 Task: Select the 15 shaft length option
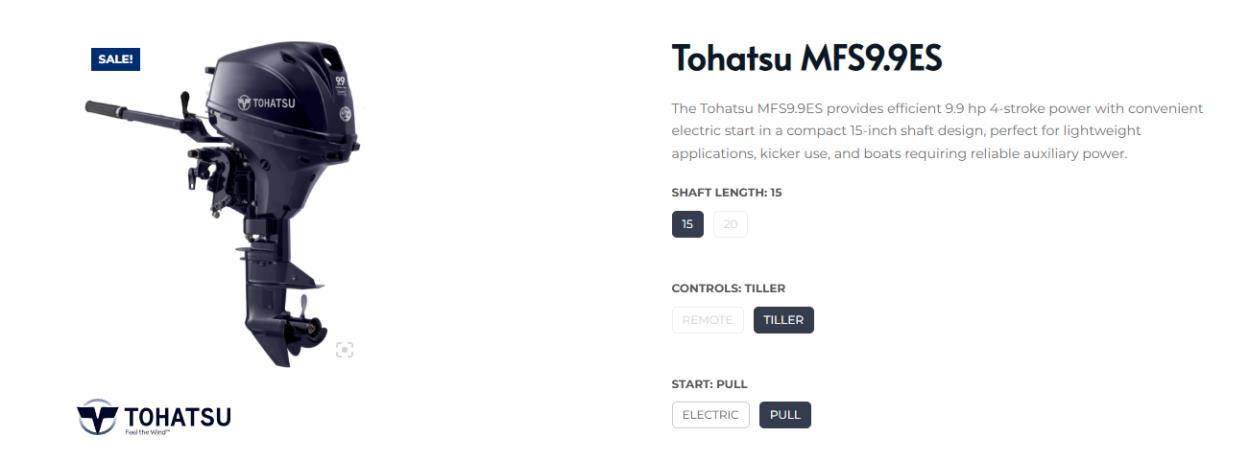(x=687, y=225)
